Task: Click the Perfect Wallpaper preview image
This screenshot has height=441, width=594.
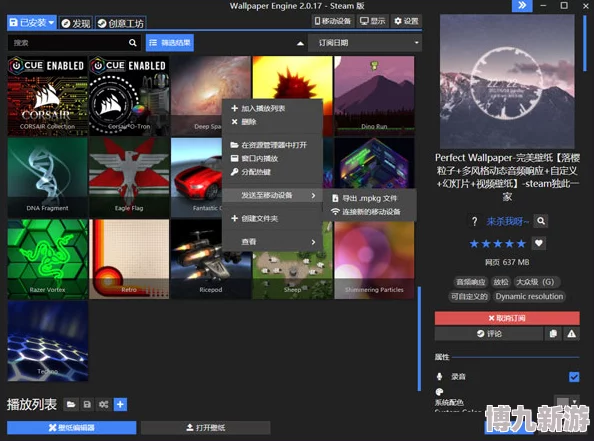Action: pyautogui.click(x=507, y=81)
